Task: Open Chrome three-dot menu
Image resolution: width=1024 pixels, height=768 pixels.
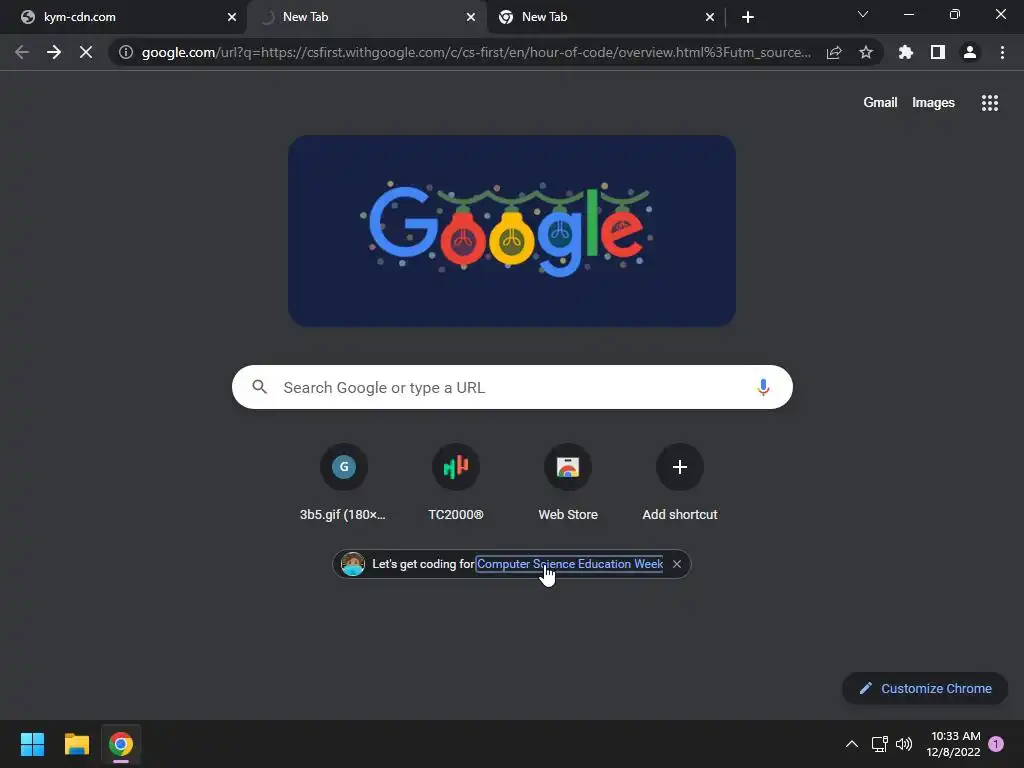Action: point(1002,52)
